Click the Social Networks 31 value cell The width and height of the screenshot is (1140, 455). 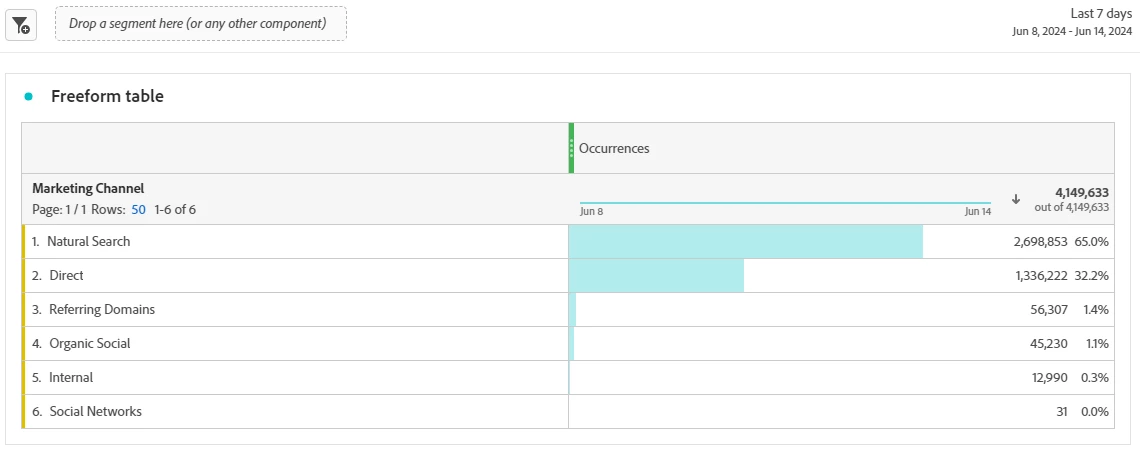click(x=1061, y=411)
